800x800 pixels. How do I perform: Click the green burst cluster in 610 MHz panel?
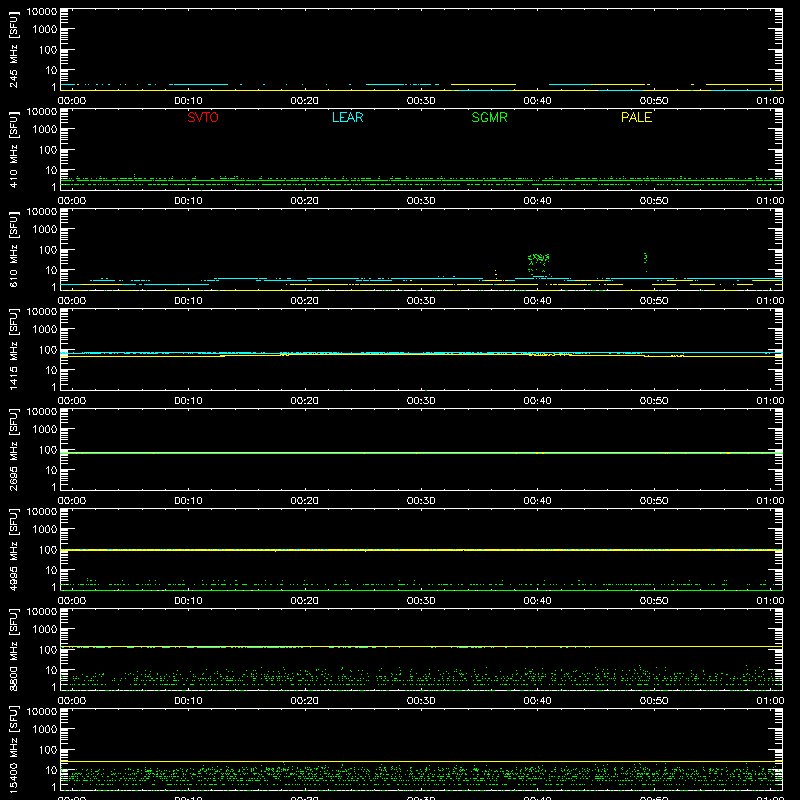click(x=538, y=264)
